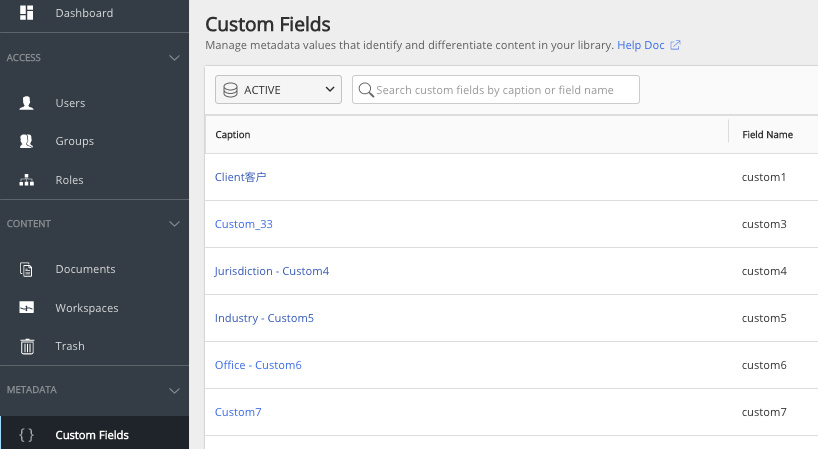Open the Industry - Custom5 field
The height and width of the screenshot is (449, 818).
click(264, 318)
